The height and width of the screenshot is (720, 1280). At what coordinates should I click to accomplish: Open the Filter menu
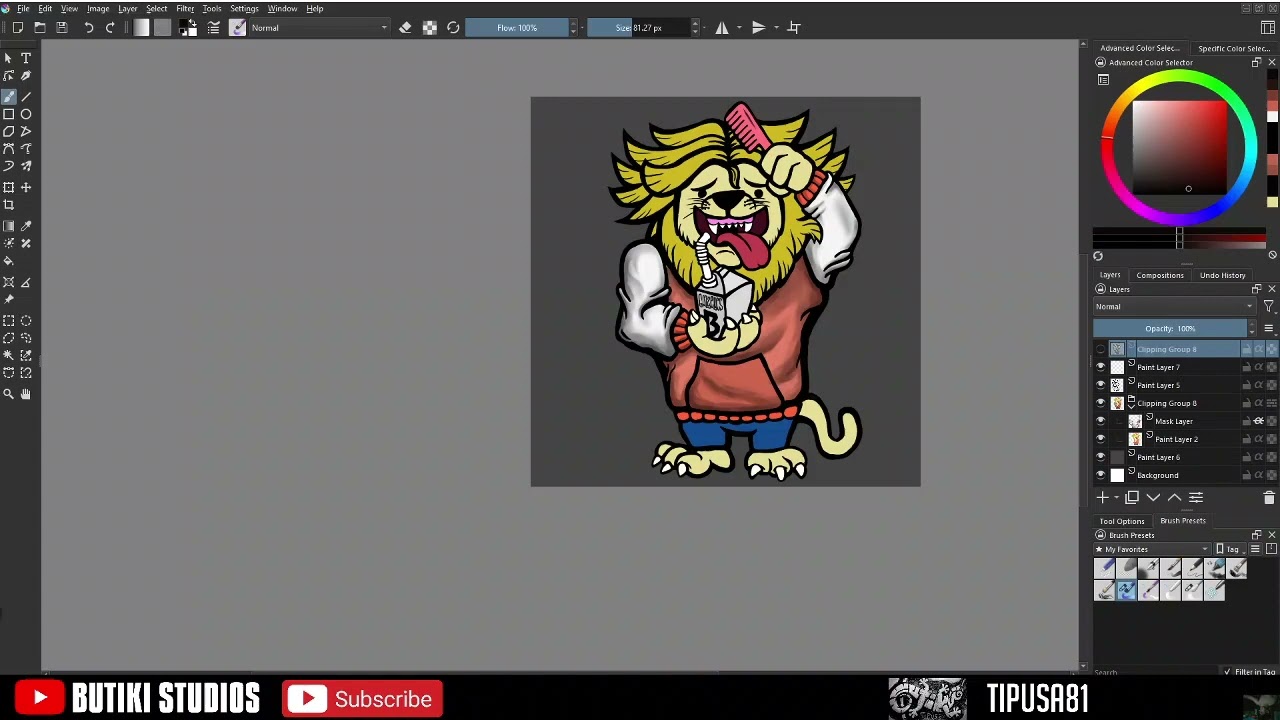185,8
